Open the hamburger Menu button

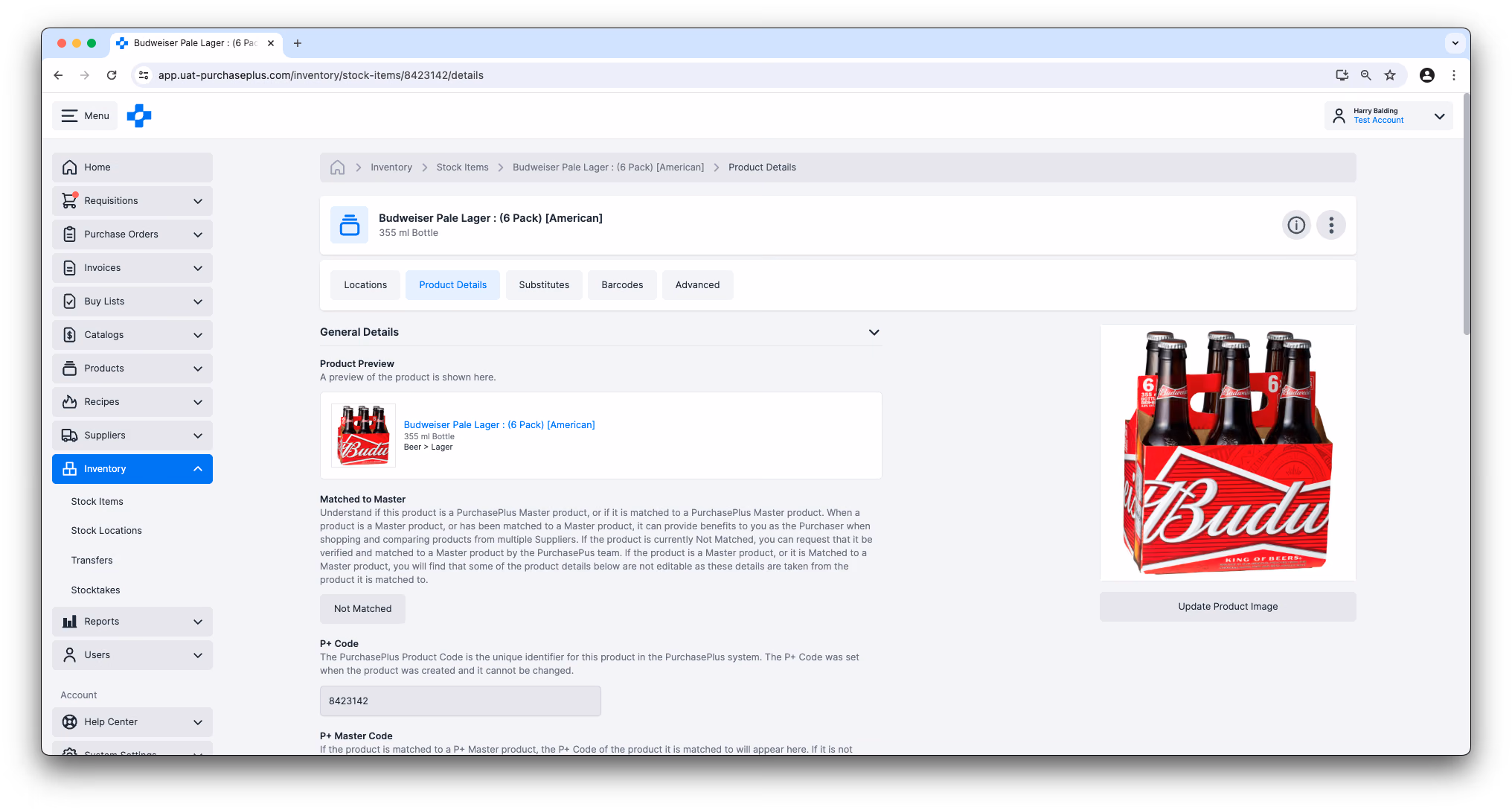coord(85,115)
